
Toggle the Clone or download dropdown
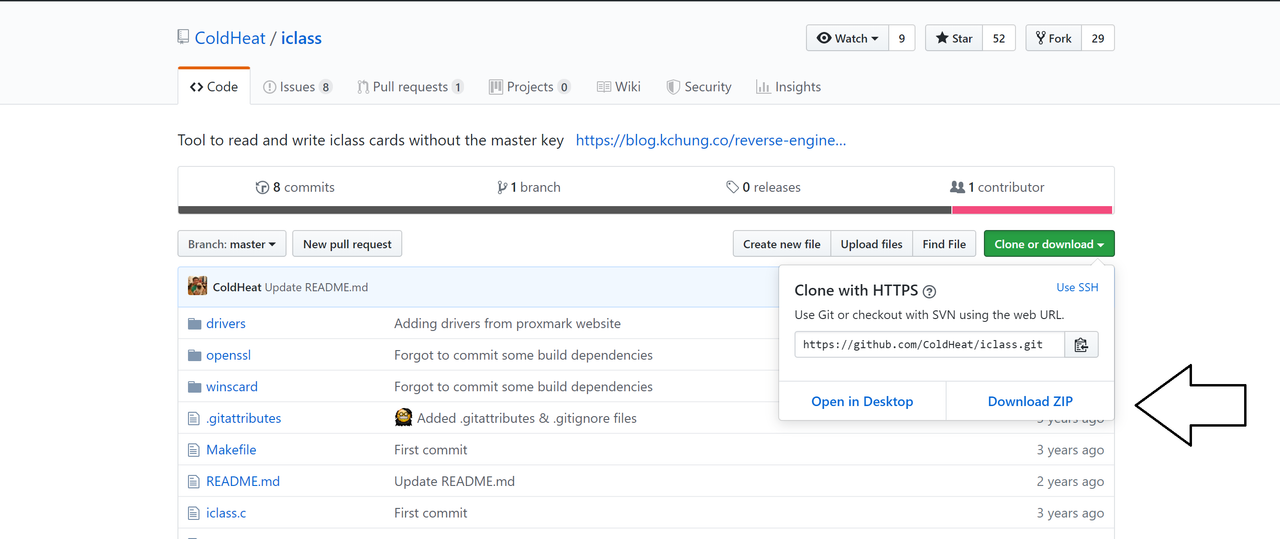click(x=1049, y=244)
